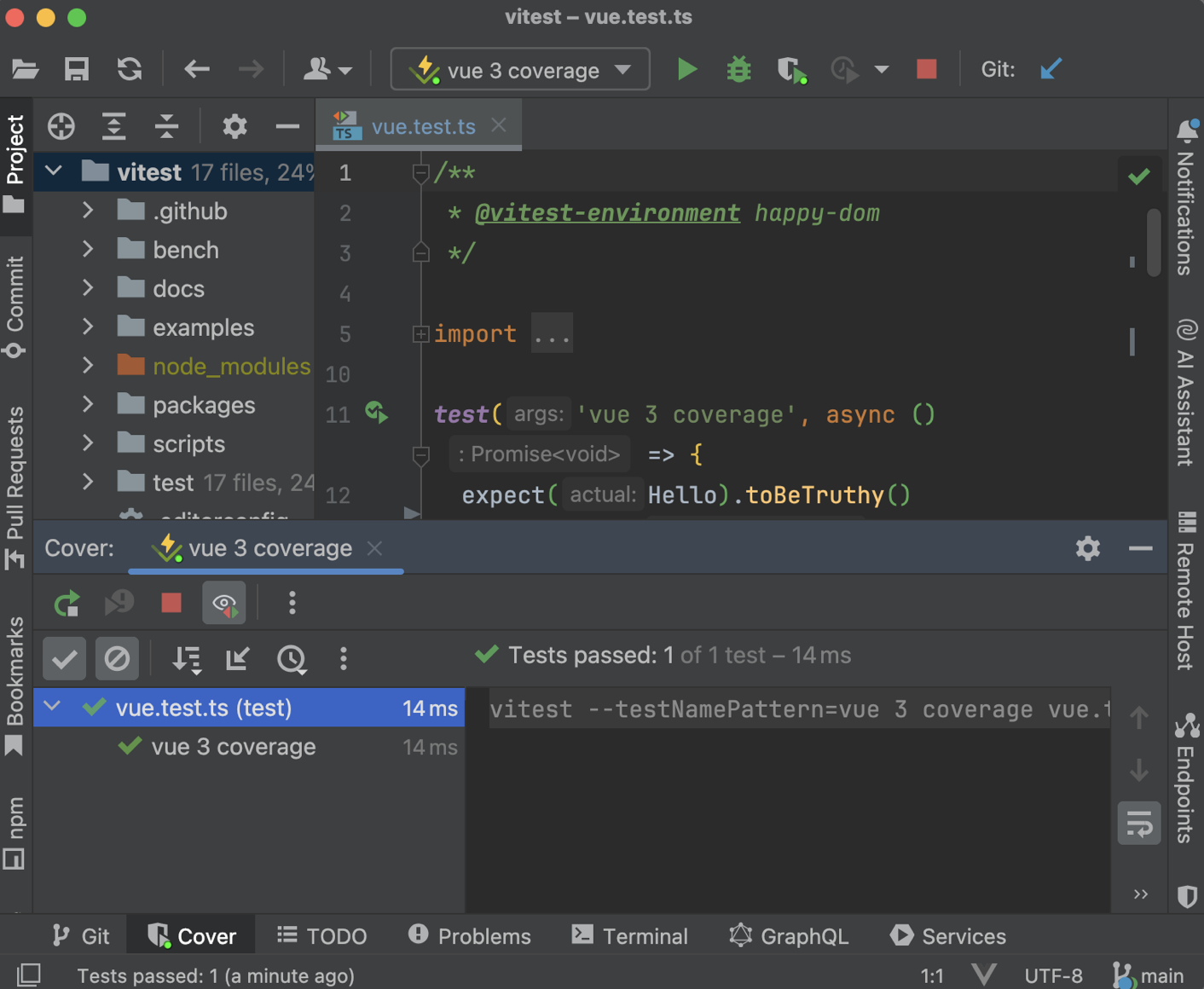Collapse the vue.test.ts test node
This screenshot has height=989, width=1204.
[x=51, y=707]
